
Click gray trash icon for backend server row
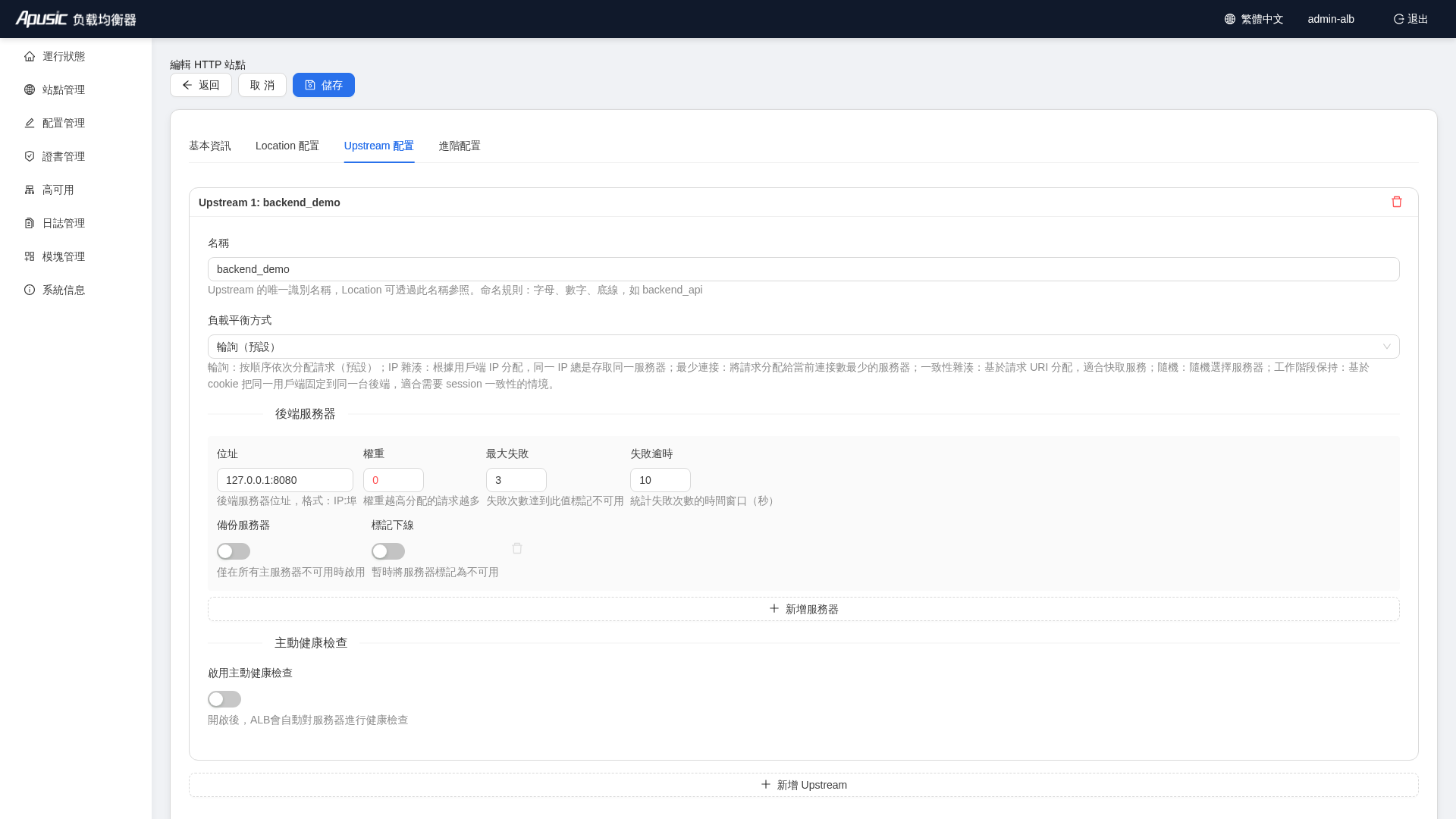coord(517,548)
